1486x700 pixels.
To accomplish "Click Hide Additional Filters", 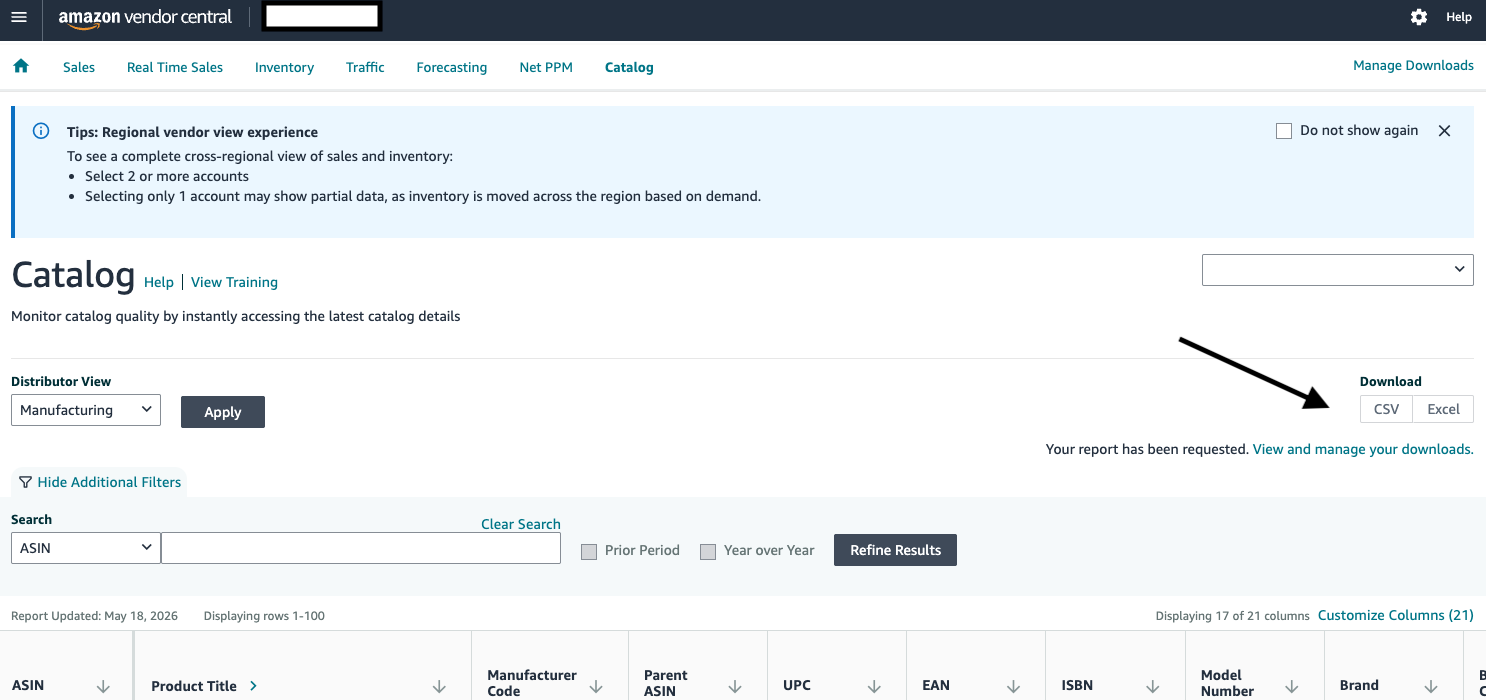I will pyautogui.click(x=109, y=482).
